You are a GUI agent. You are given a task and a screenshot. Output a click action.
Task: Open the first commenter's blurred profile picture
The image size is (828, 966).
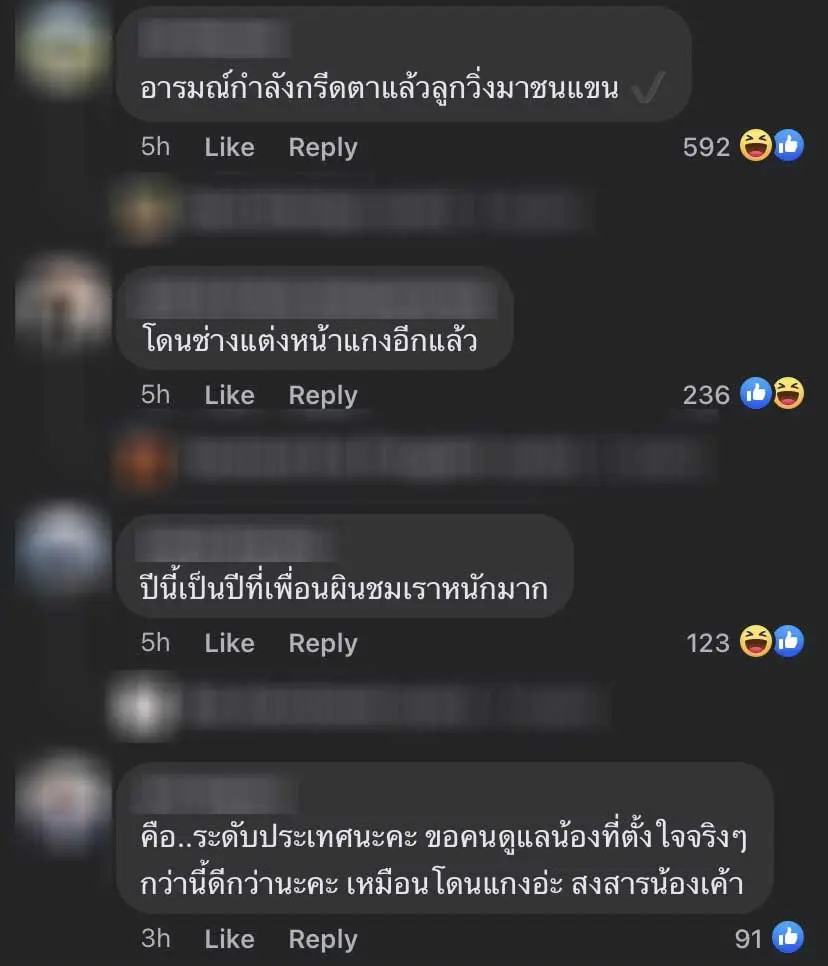[x=62, y=47]
